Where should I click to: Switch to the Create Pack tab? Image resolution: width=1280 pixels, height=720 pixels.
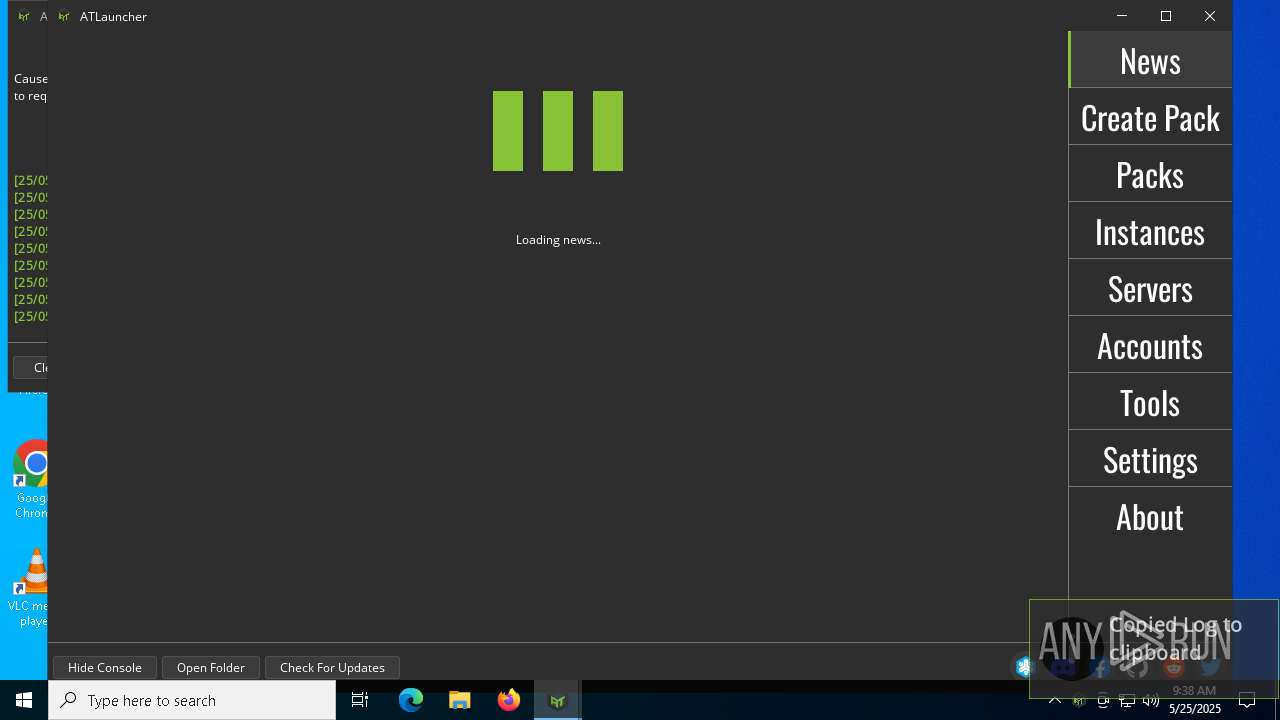[1150, 117]
